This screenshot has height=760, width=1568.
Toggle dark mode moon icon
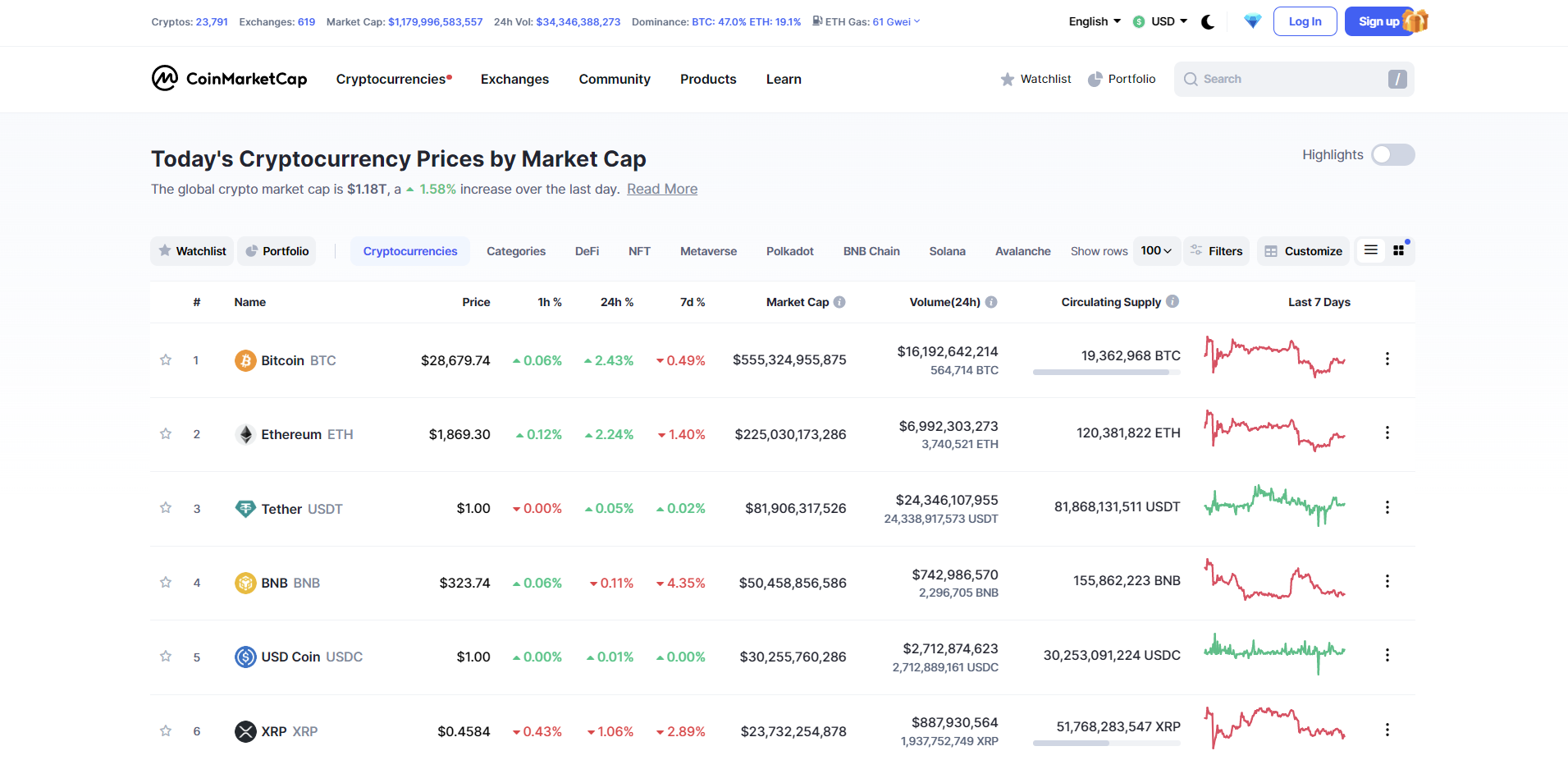pos(1208,22)
